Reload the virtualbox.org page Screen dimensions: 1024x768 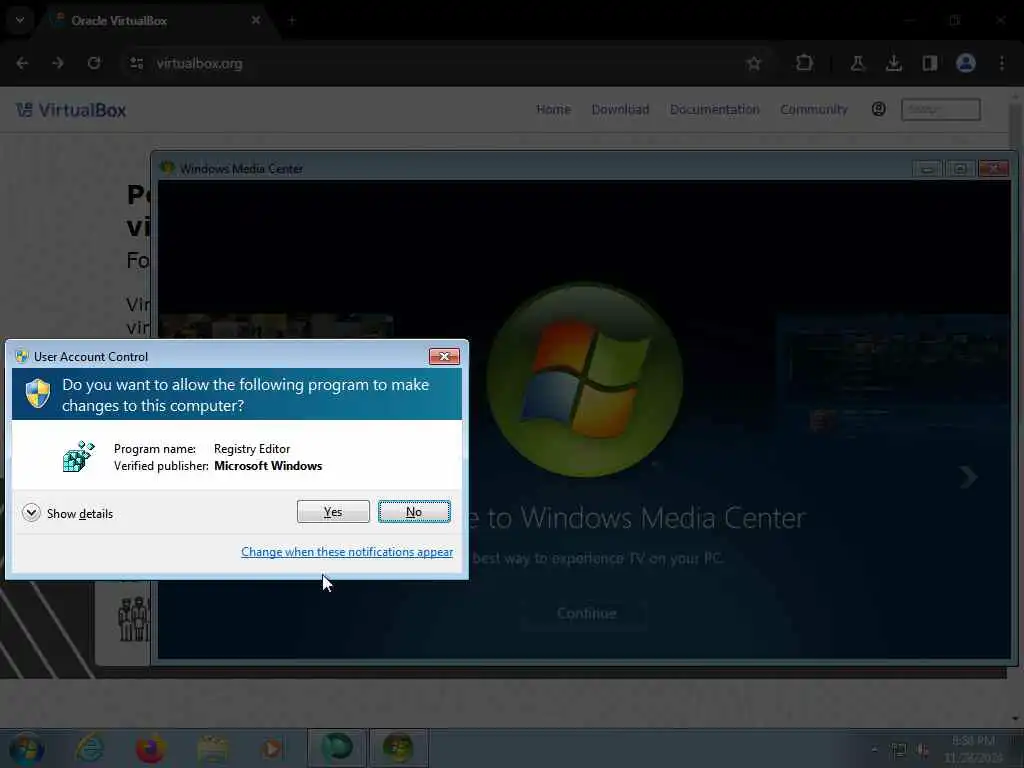pyautogui.click(x=94, y=63)
